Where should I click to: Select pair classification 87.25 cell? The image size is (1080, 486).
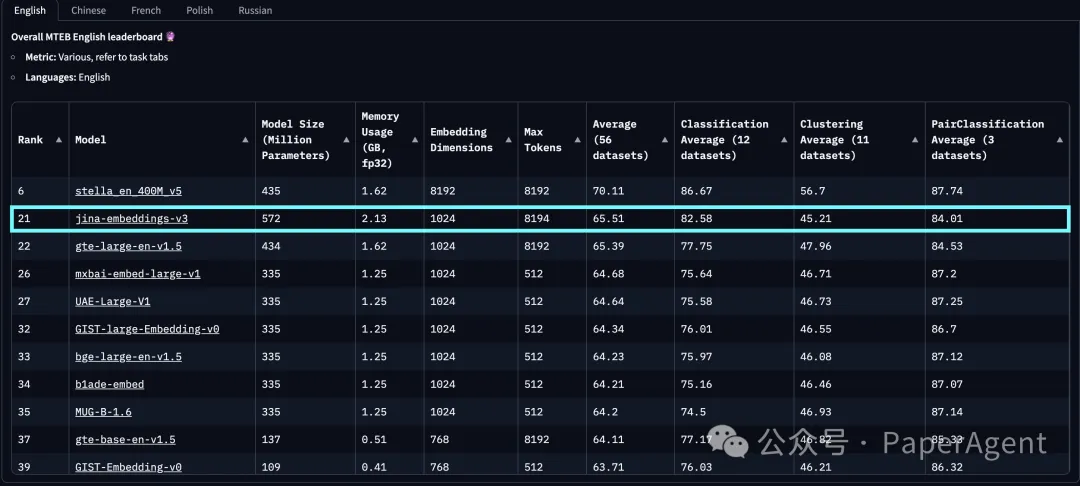point(997,302)
